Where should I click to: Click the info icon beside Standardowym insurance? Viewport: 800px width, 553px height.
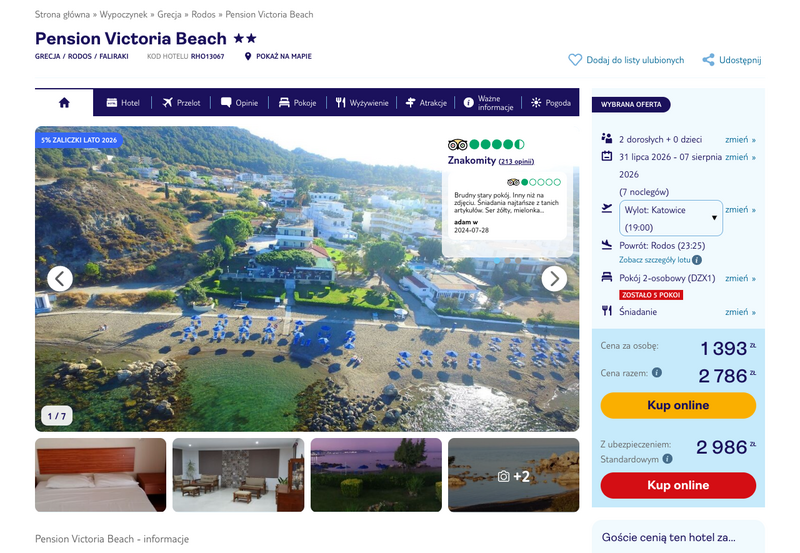click(667, 459)
